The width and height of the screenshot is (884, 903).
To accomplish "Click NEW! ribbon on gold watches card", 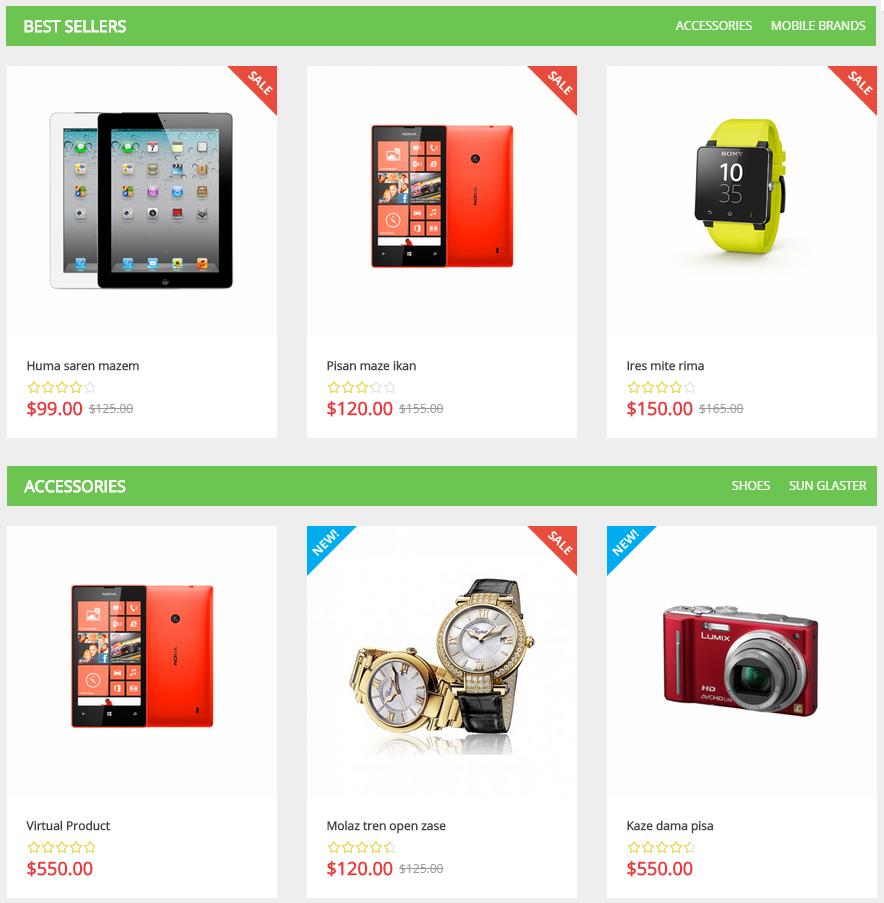I will [x=325, y=543].
